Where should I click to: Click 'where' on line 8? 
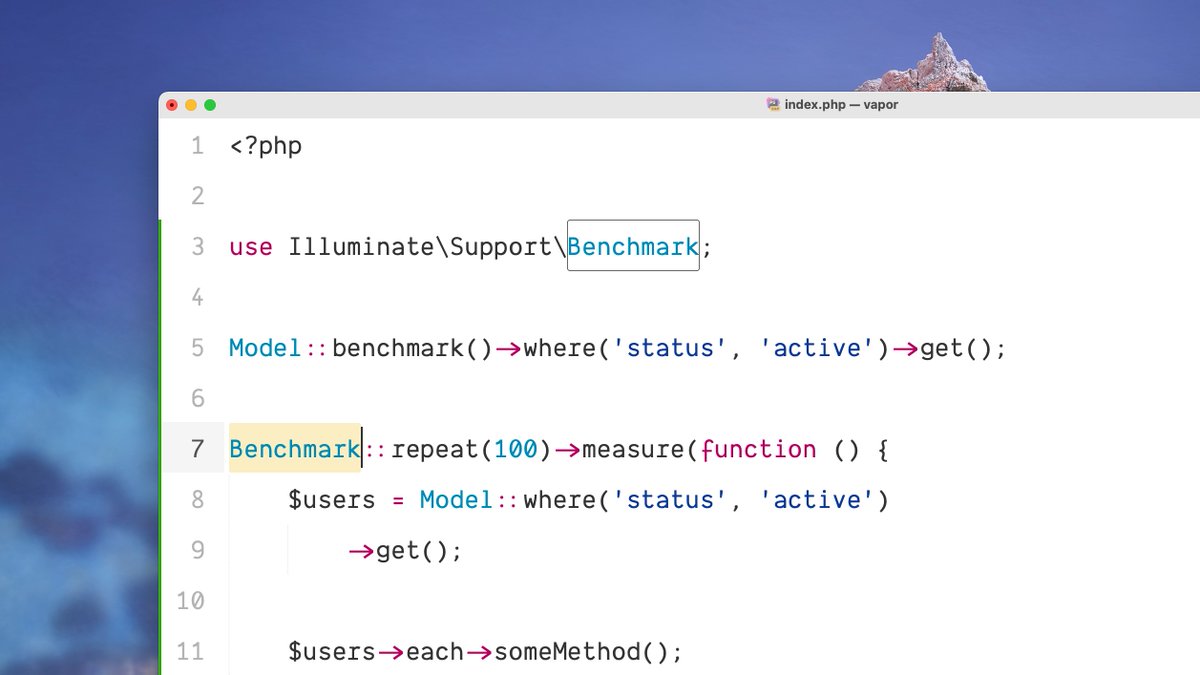pyautogui.click(x=560, y=500)
